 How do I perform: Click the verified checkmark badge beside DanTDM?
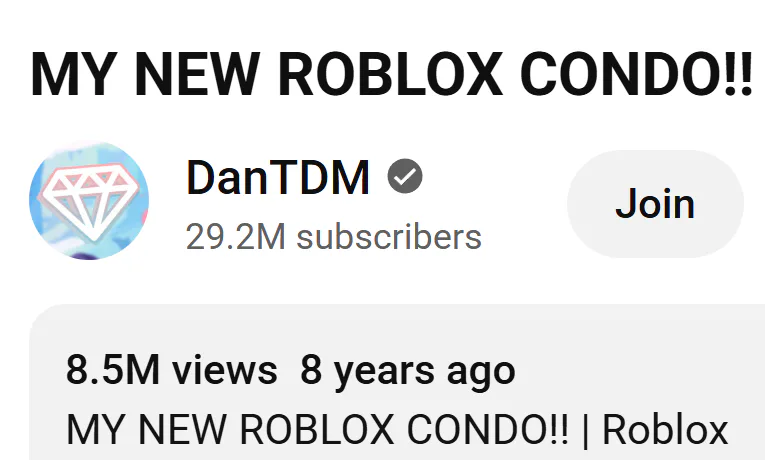point(405,176)
